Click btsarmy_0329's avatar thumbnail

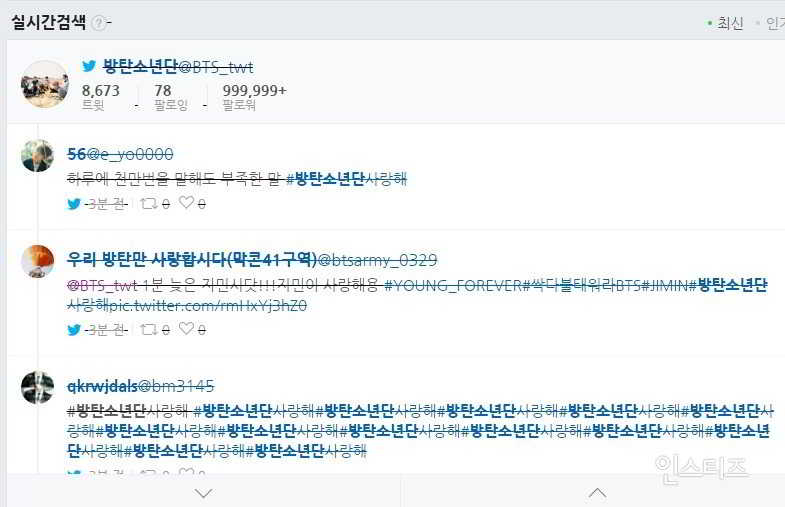pyautogui.click(x=38, y=261)
